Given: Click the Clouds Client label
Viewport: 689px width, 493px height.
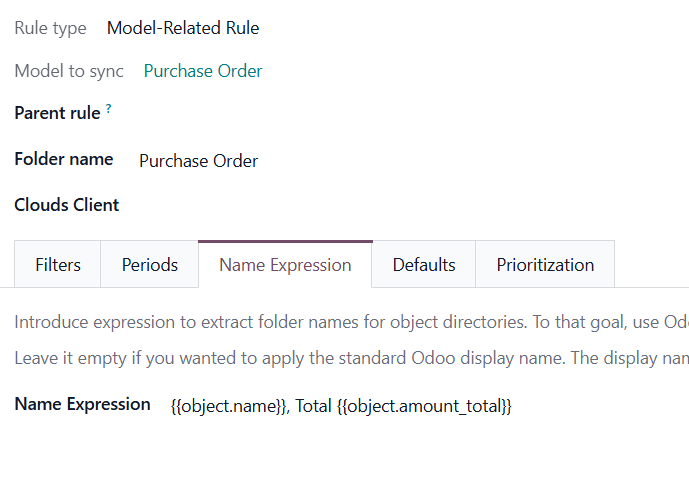Looking at the screenshot, I should coord(66,205).
